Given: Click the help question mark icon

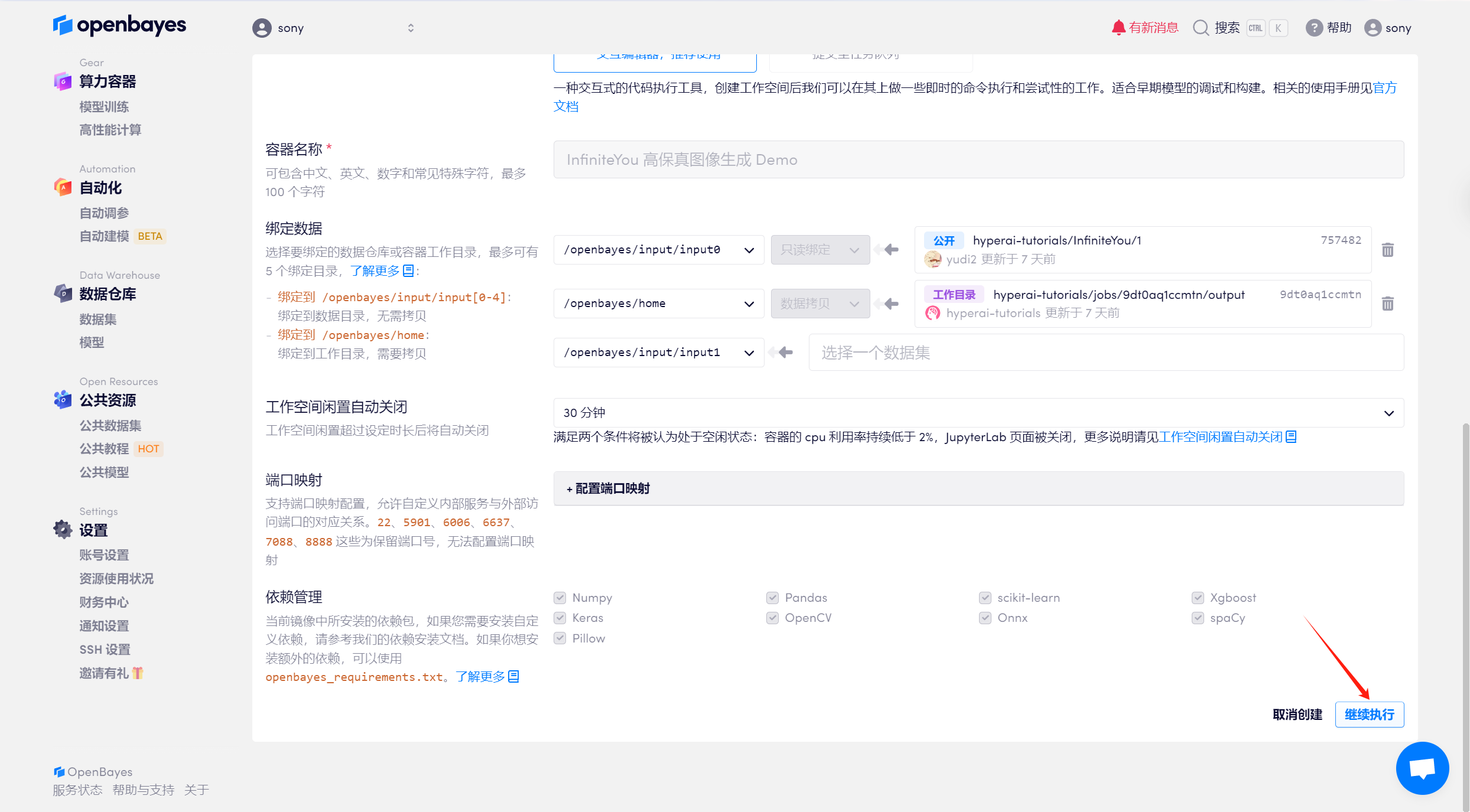Looking at the screenshot, I should [1313, 28].
